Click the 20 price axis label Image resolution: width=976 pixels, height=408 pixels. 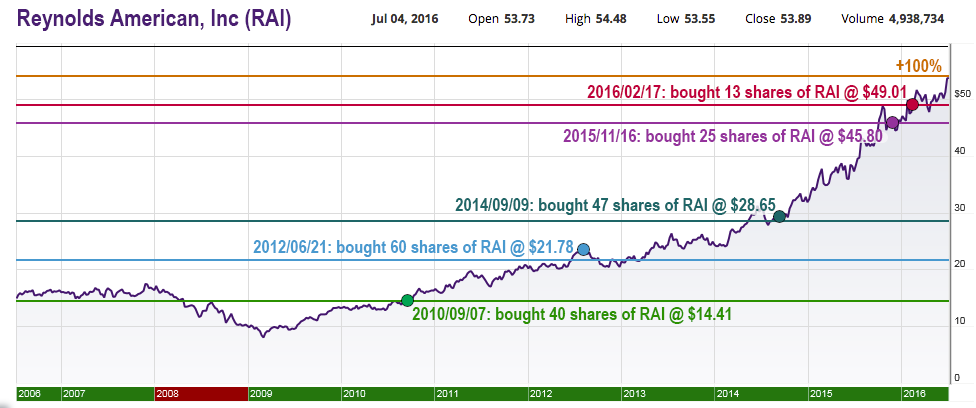[959, 264]
